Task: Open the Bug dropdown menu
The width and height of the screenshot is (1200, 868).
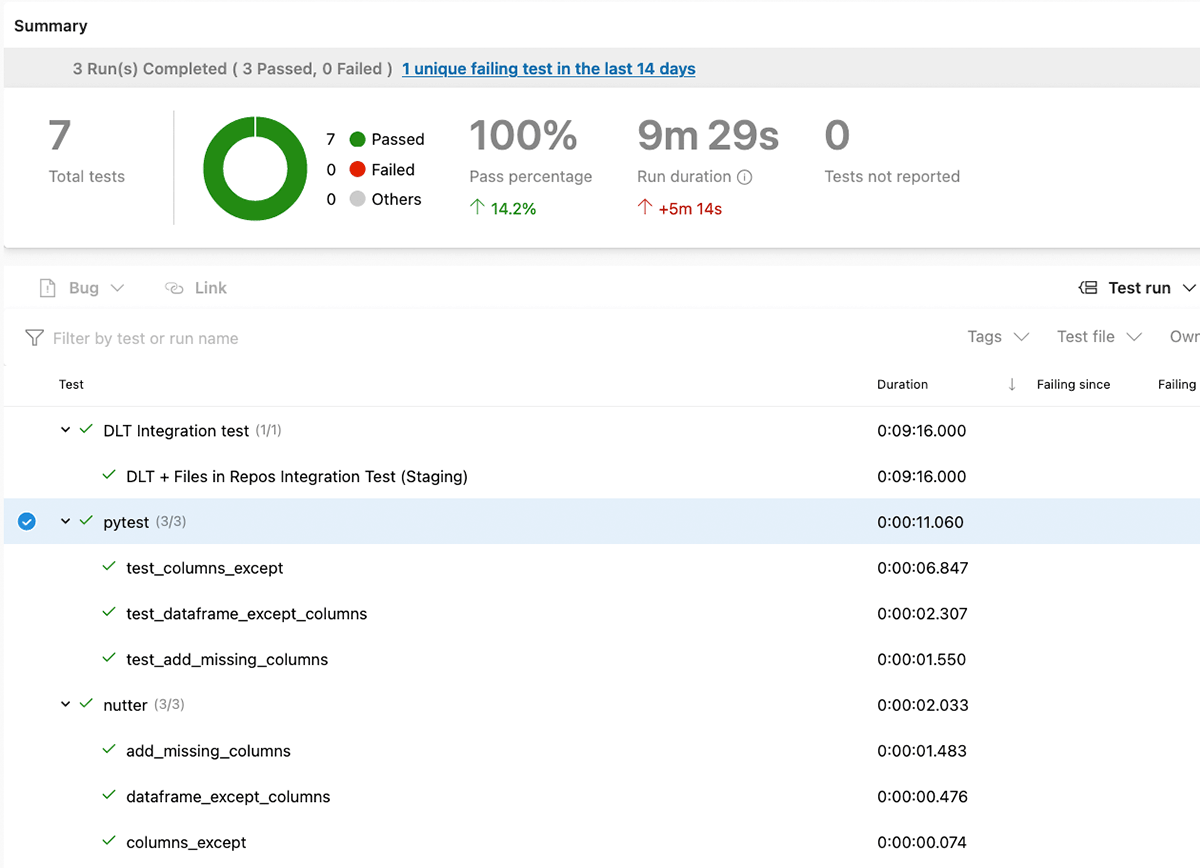Action: 117,288
